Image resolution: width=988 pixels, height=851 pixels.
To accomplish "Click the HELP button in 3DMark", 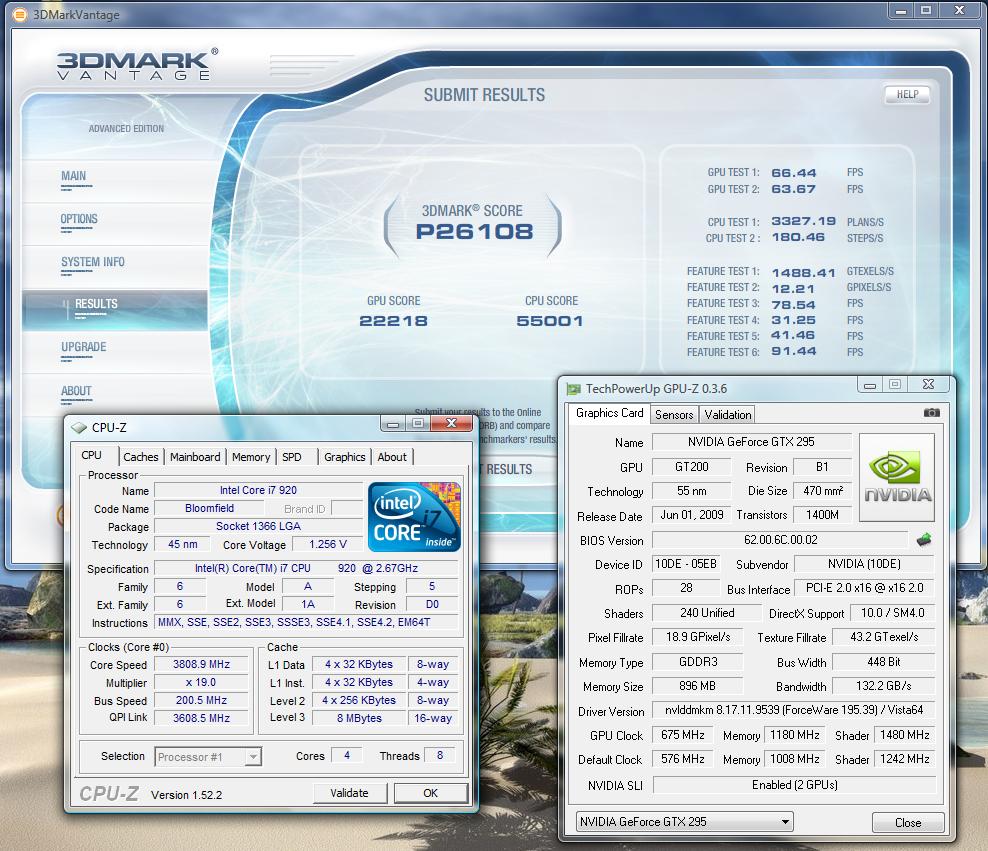I will (907, 94).
